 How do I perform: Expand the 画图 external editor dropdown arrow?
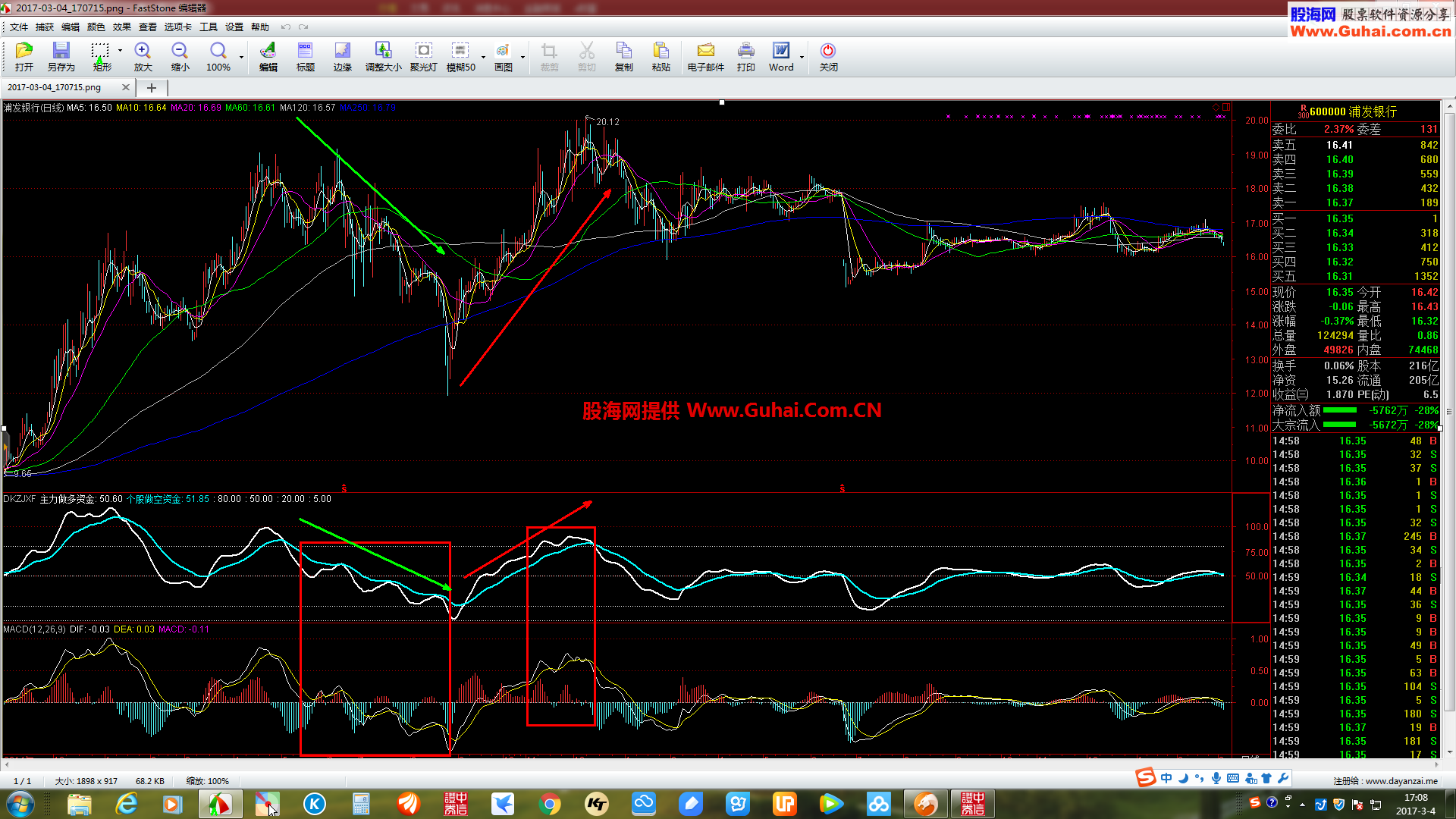click(x=522, y=57)
